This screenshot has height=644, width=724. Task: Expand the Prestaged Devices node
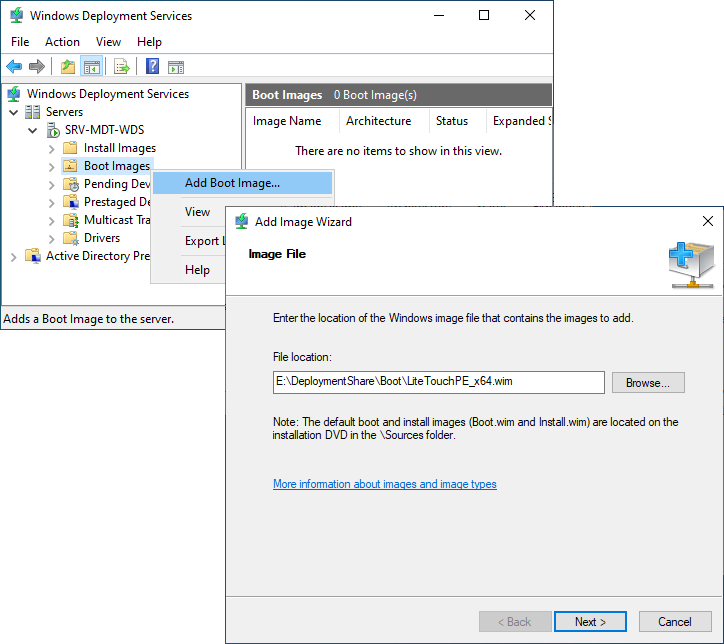click(x=52, y=203)
